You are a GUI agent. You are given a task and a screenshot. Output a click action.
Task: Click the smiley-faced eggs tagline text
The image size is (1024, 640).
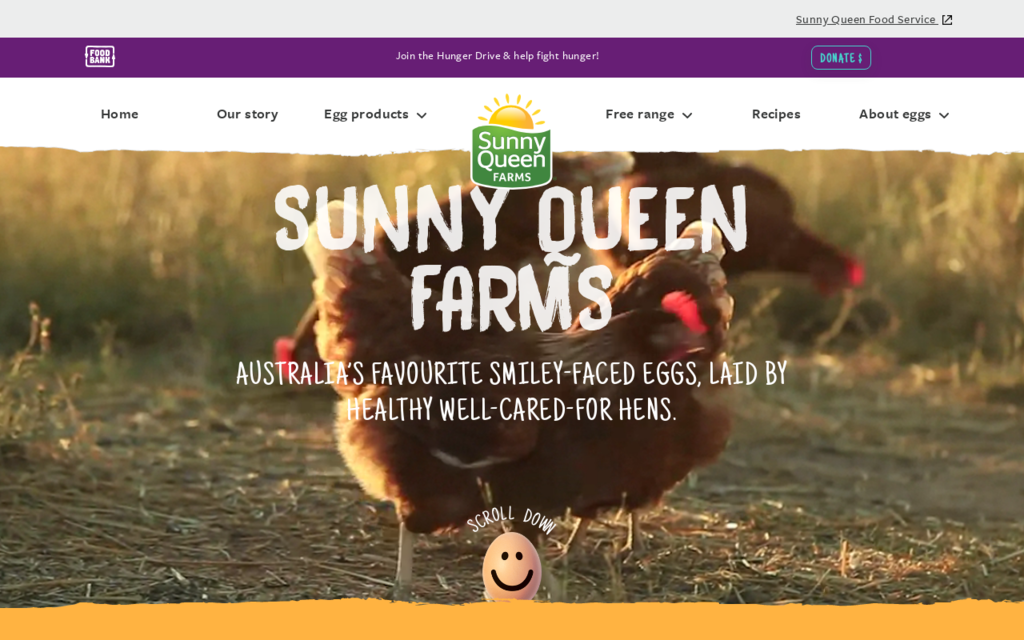pos(511,392)
